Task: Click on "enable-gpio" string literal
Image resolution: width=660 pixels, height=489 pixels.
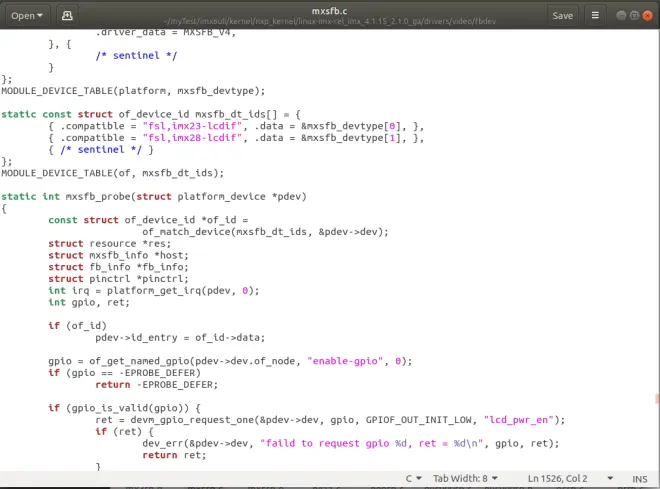Action: tap(345, 361)
